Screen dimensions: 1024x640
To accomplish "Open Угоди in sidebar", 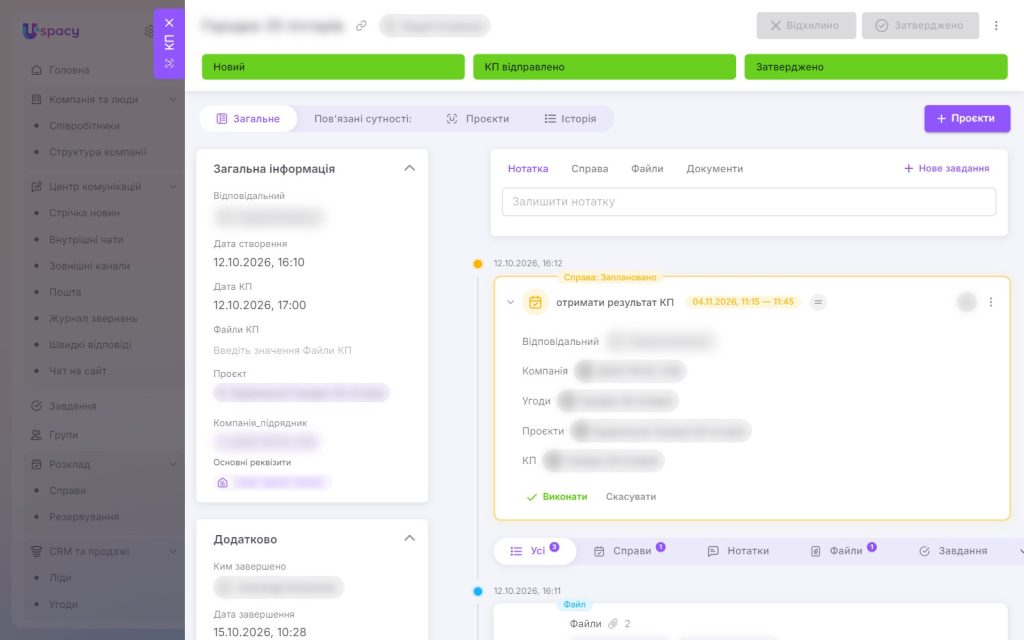I will 63,604.
